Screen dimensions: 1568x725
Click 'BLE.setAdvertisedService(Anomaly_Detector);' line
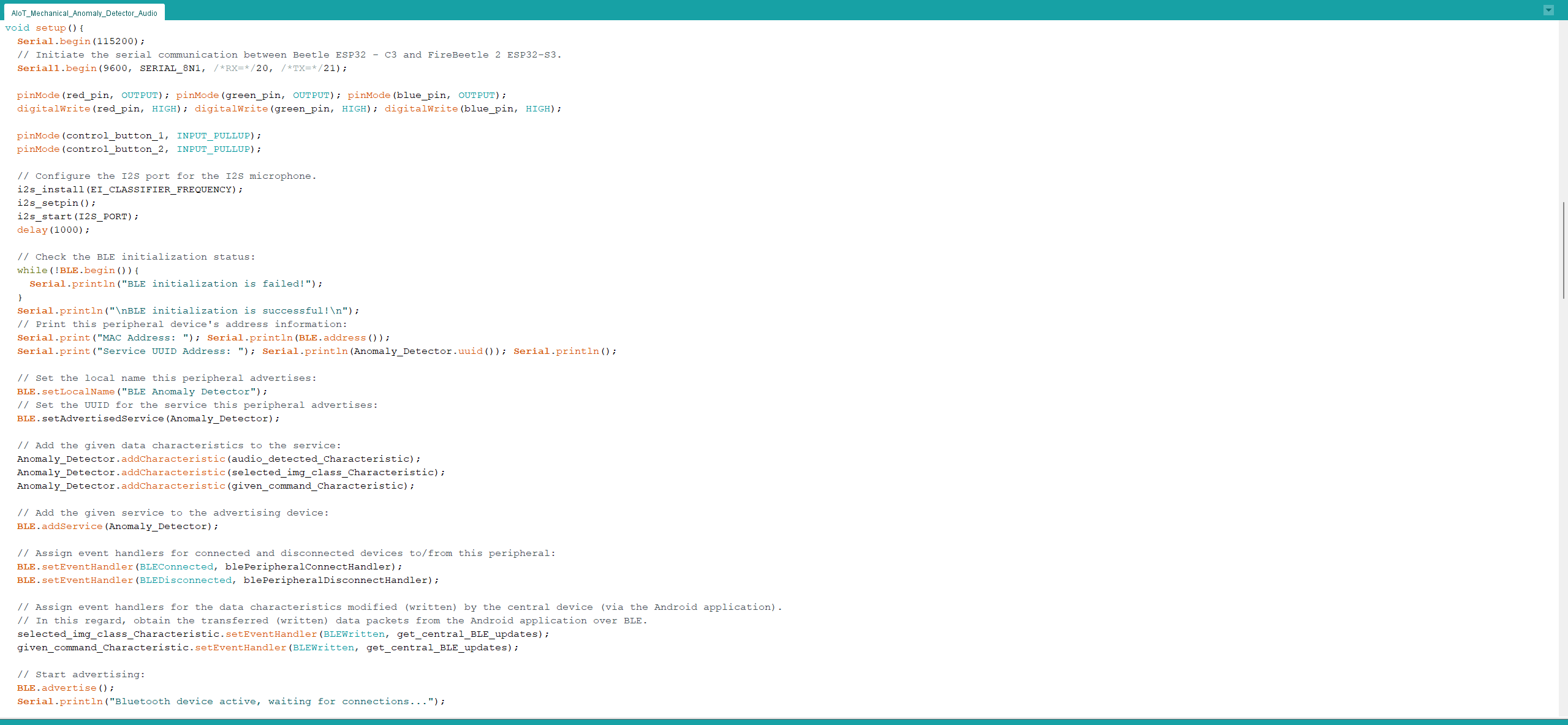148,418
